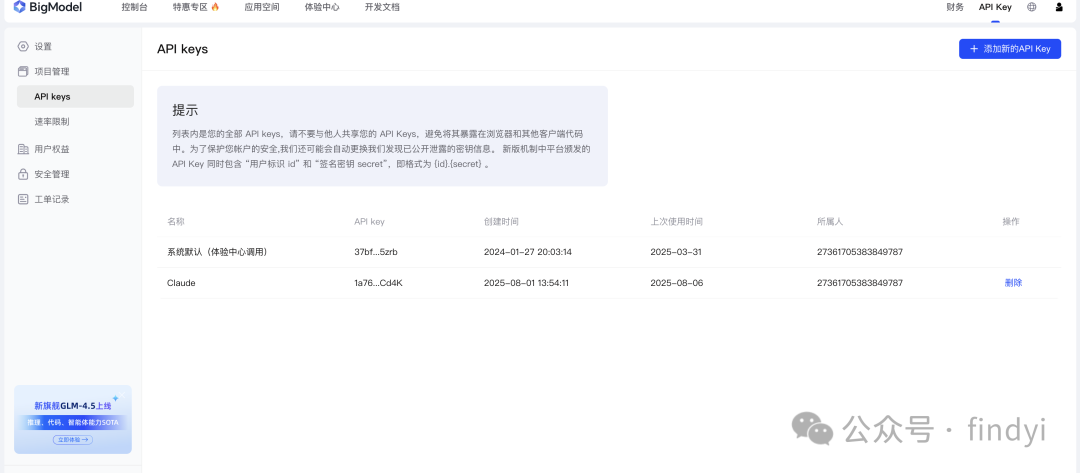Delete the Claude API key
1080x473 pixels.
click(1013, 283)
